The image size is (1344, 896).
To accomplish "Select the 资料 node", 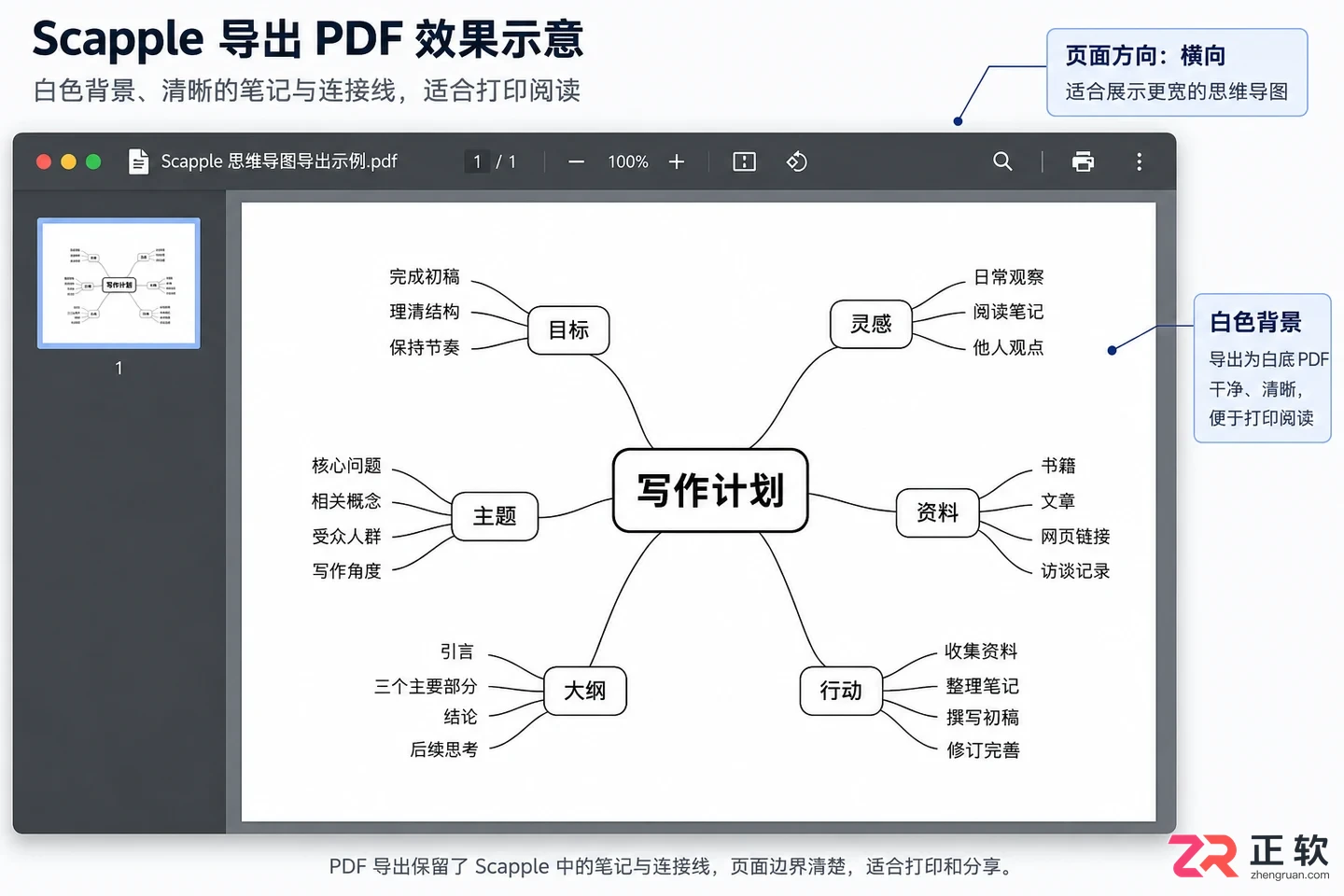I will click(x=937, y=512).
